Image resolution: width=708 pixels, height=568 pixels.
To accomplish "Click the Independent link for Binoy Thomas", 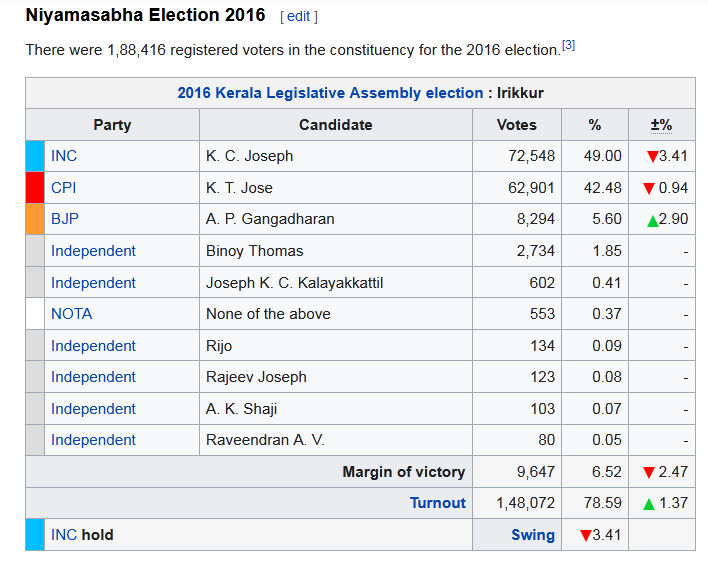I will (93, 251).
